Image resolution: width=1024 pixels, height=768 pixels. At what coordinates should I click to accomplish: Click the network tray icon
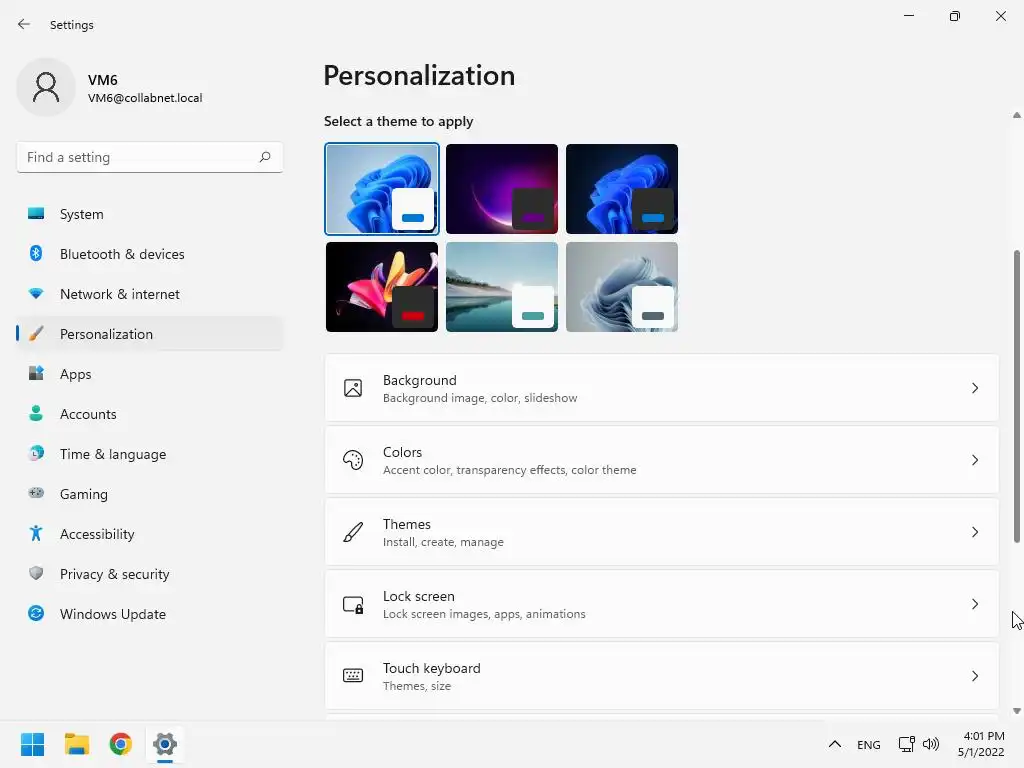pos(906,744)
